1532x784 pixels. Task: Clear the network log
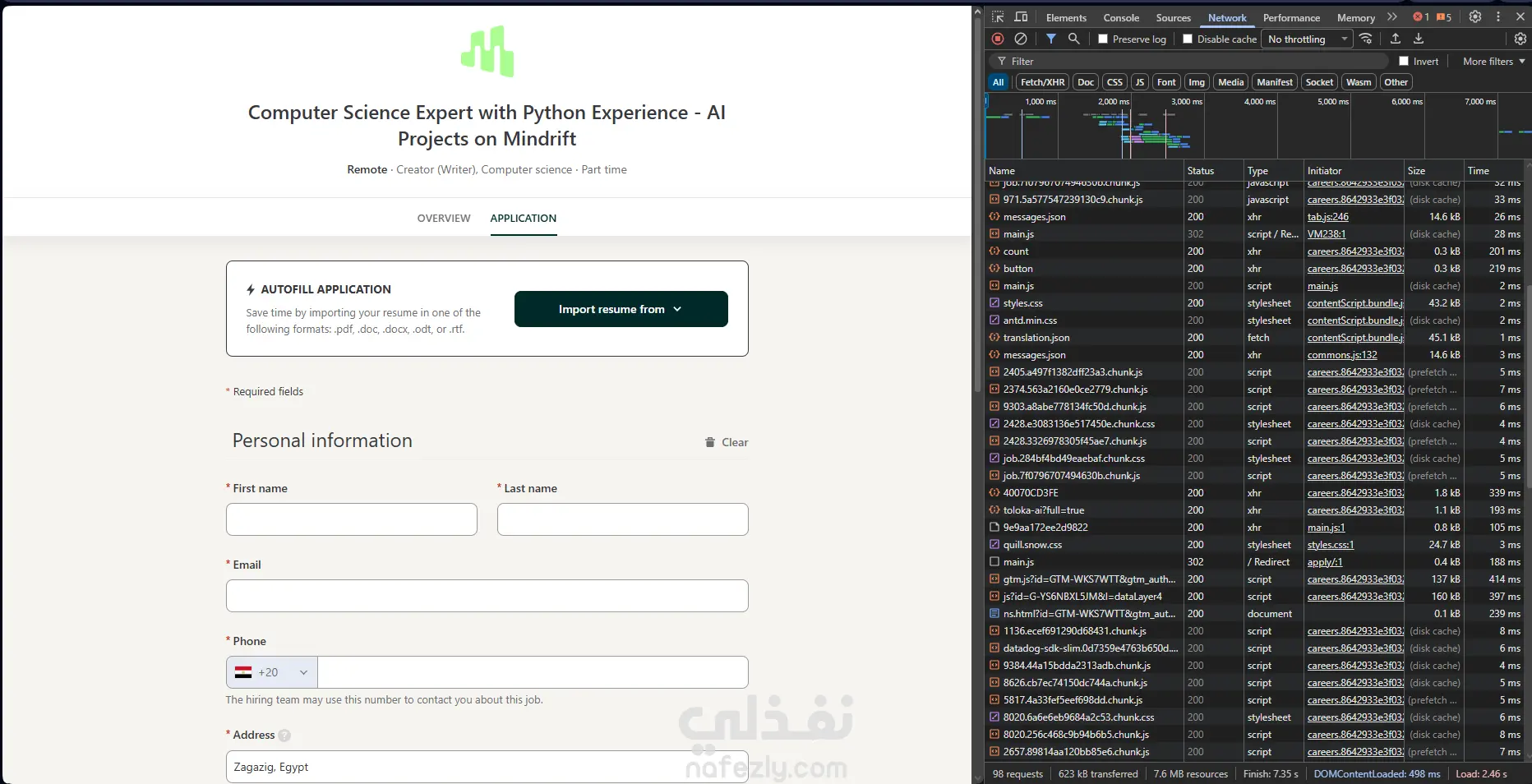1021,39
